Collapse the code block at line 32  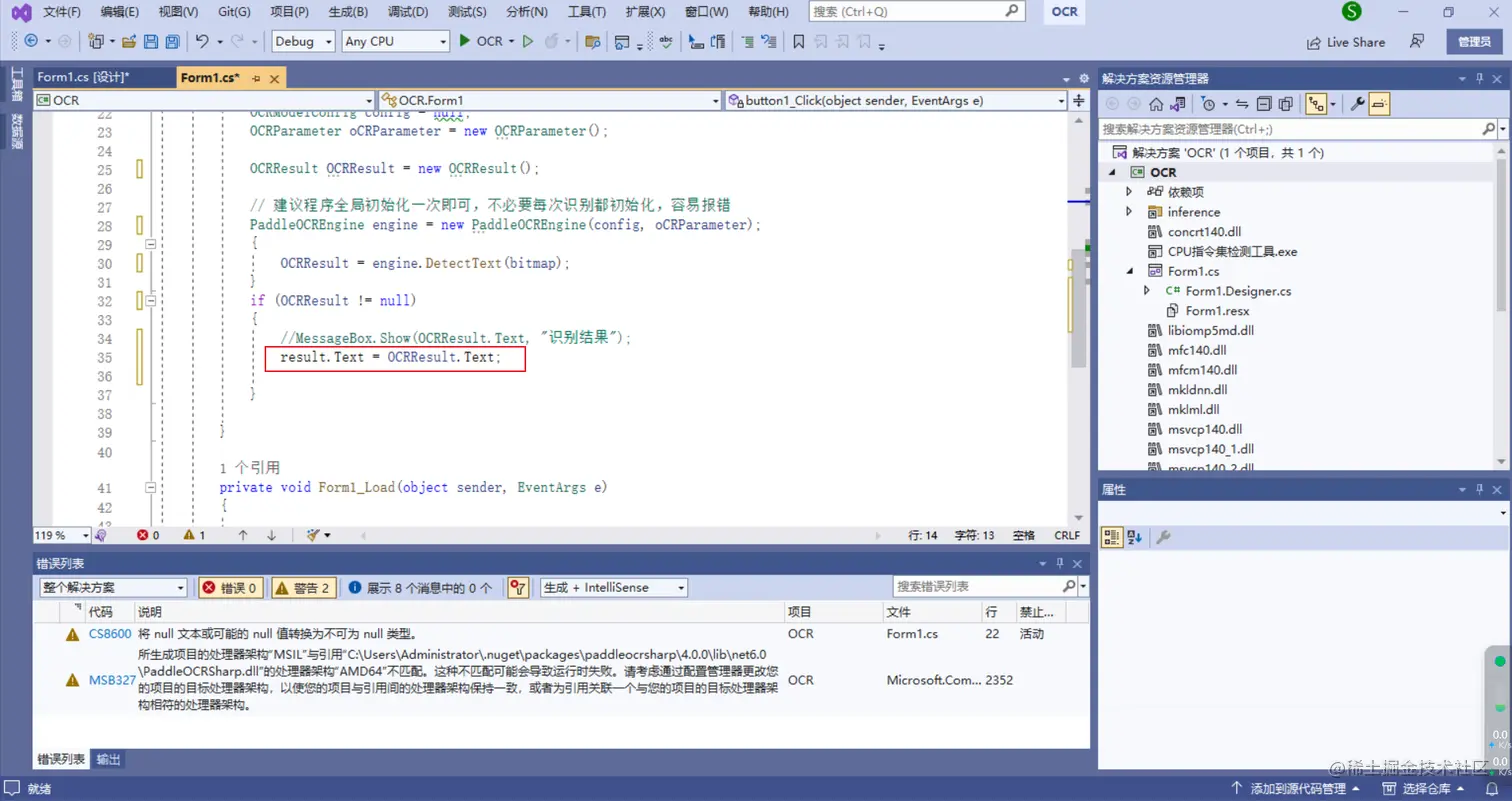tap(151, 300)
